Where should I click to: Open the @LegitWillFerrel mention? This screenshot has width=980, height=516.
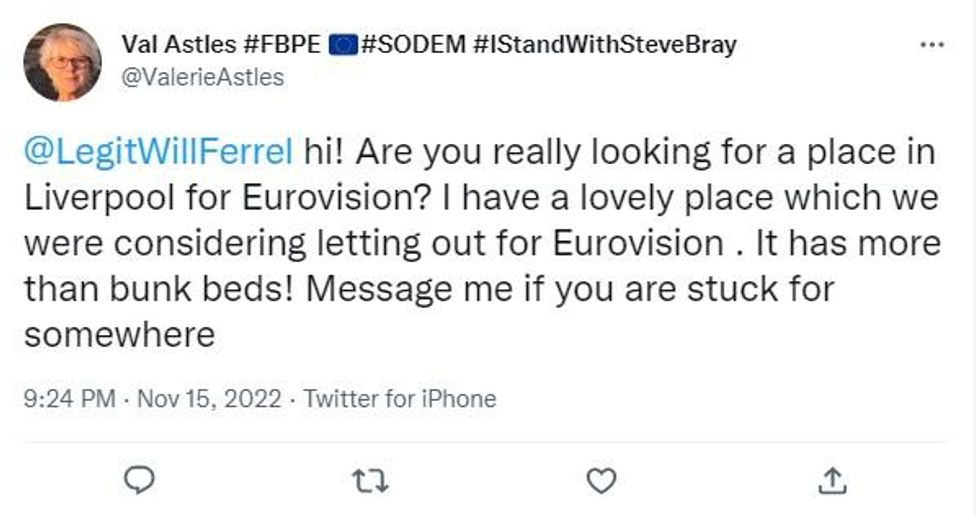coord(158,153)
